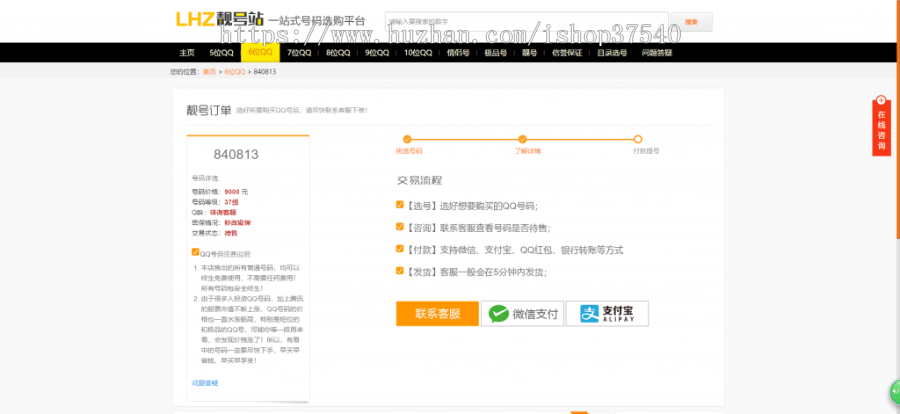Uncheck the 【发货】 checkbox
Viewport: 900px width, 414px height.
pyautogui.click(x=401, y=271)
